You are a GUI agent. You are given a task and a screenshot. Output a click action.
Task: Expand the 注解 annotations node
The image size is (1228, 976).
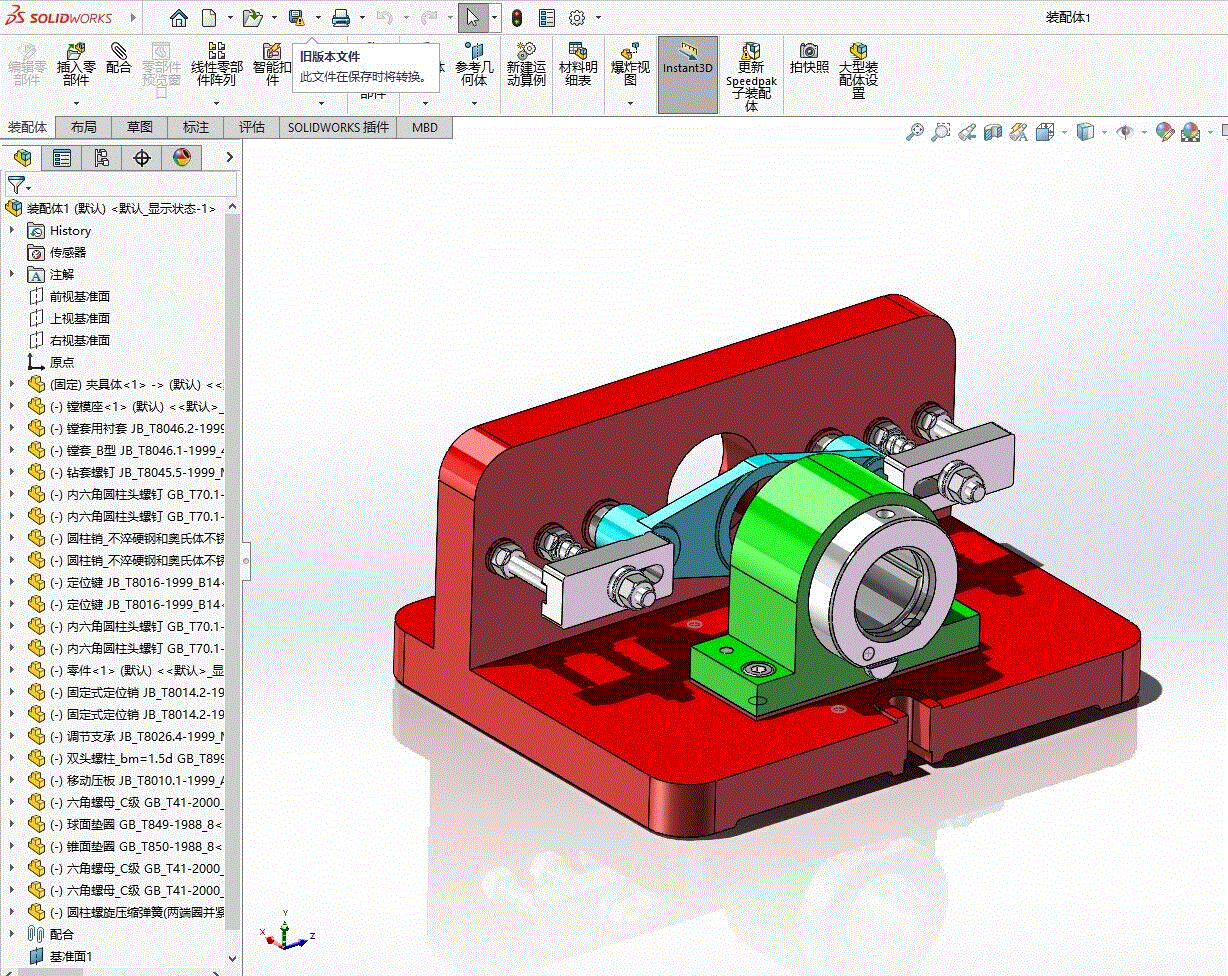12,274
